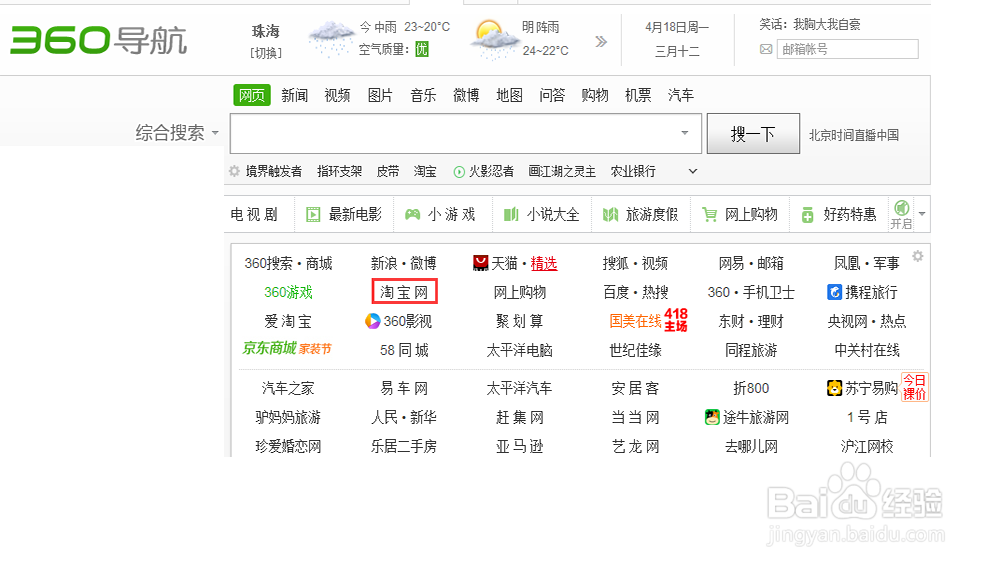Click tomorrow's sunny cloud weather icon
Image resolution: width=1000 pixels, height=569 pixels.
pos(493,39)
